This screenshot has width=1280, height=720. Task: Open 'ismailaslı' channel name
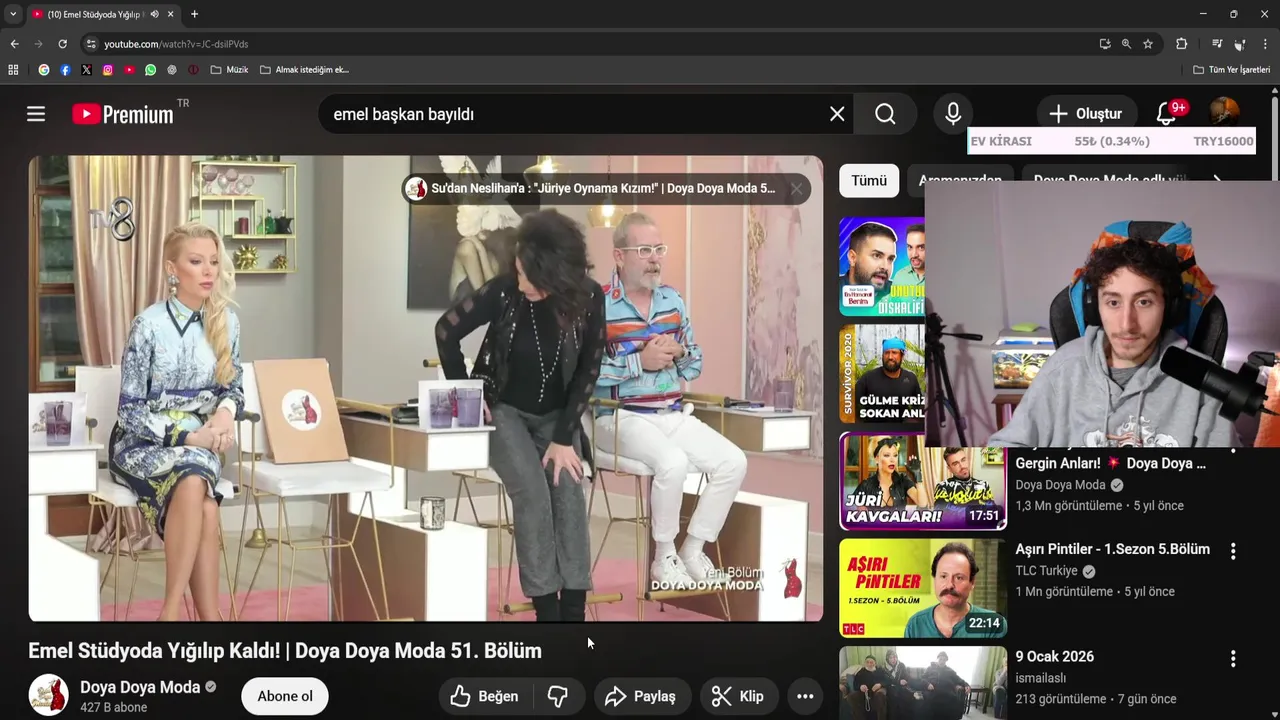(1041, 678)
